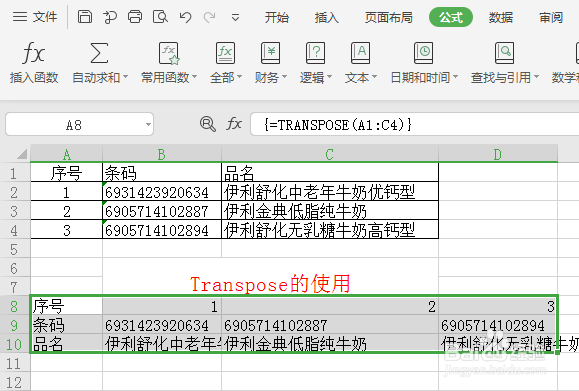Switch to the 开始 tab
The width and height of the screenshot is (579, 391).
click(277, 17)
